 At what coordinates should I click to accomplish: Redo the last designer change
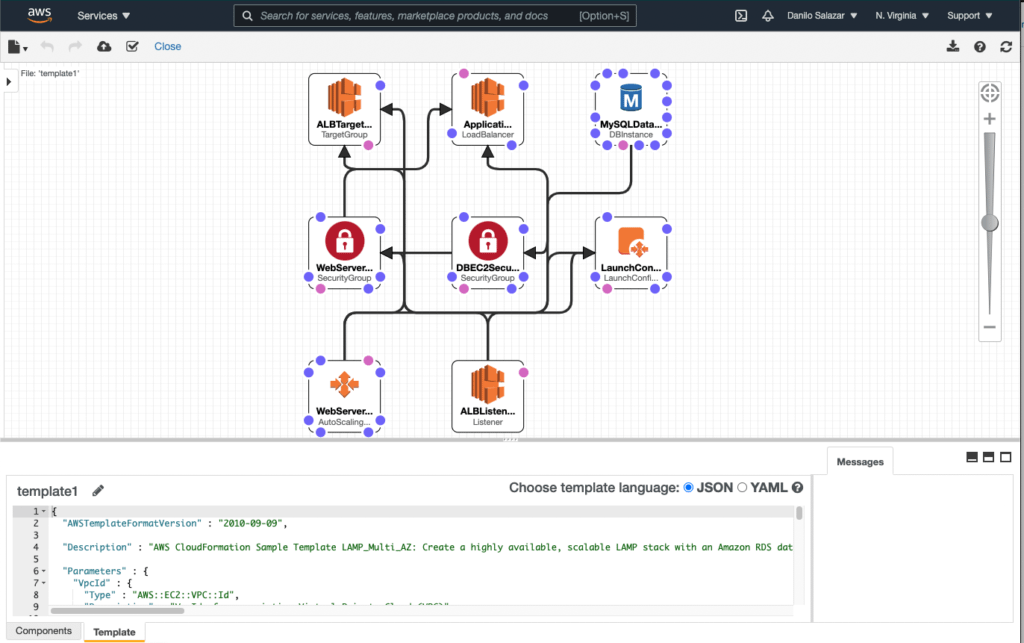click(x=75, y=46)
